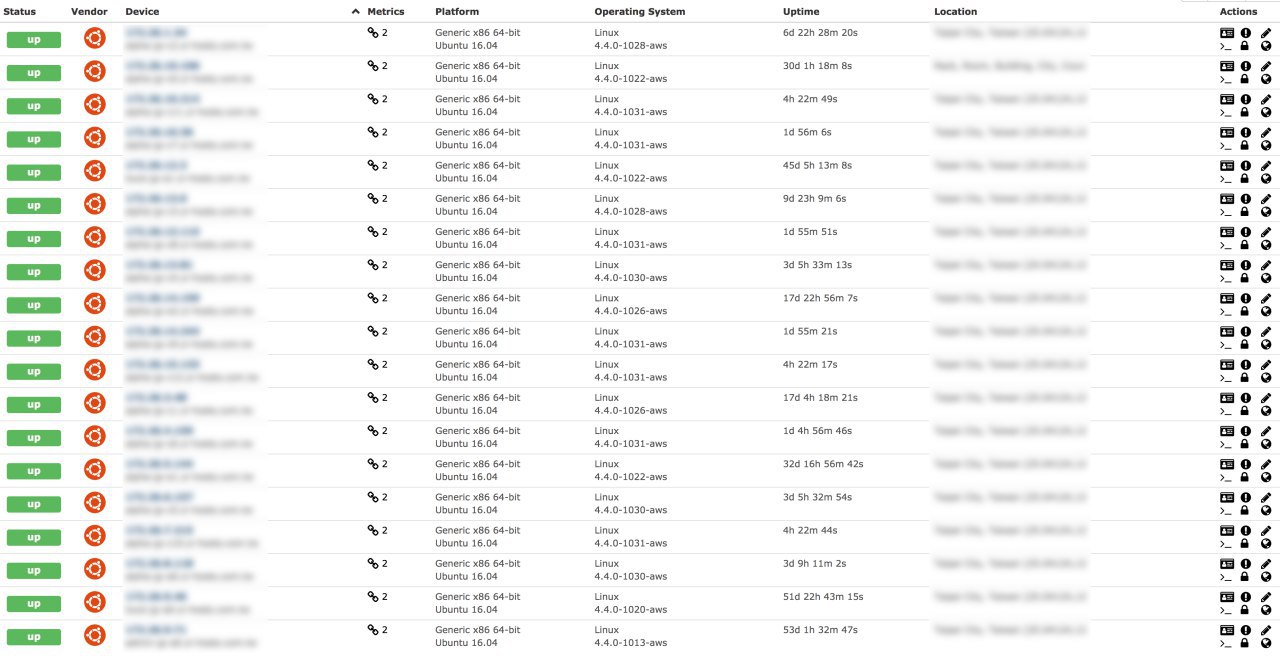
Task: Click up status button on 1d 4h 56m 46s row
Action: click(x=34, y=437)
